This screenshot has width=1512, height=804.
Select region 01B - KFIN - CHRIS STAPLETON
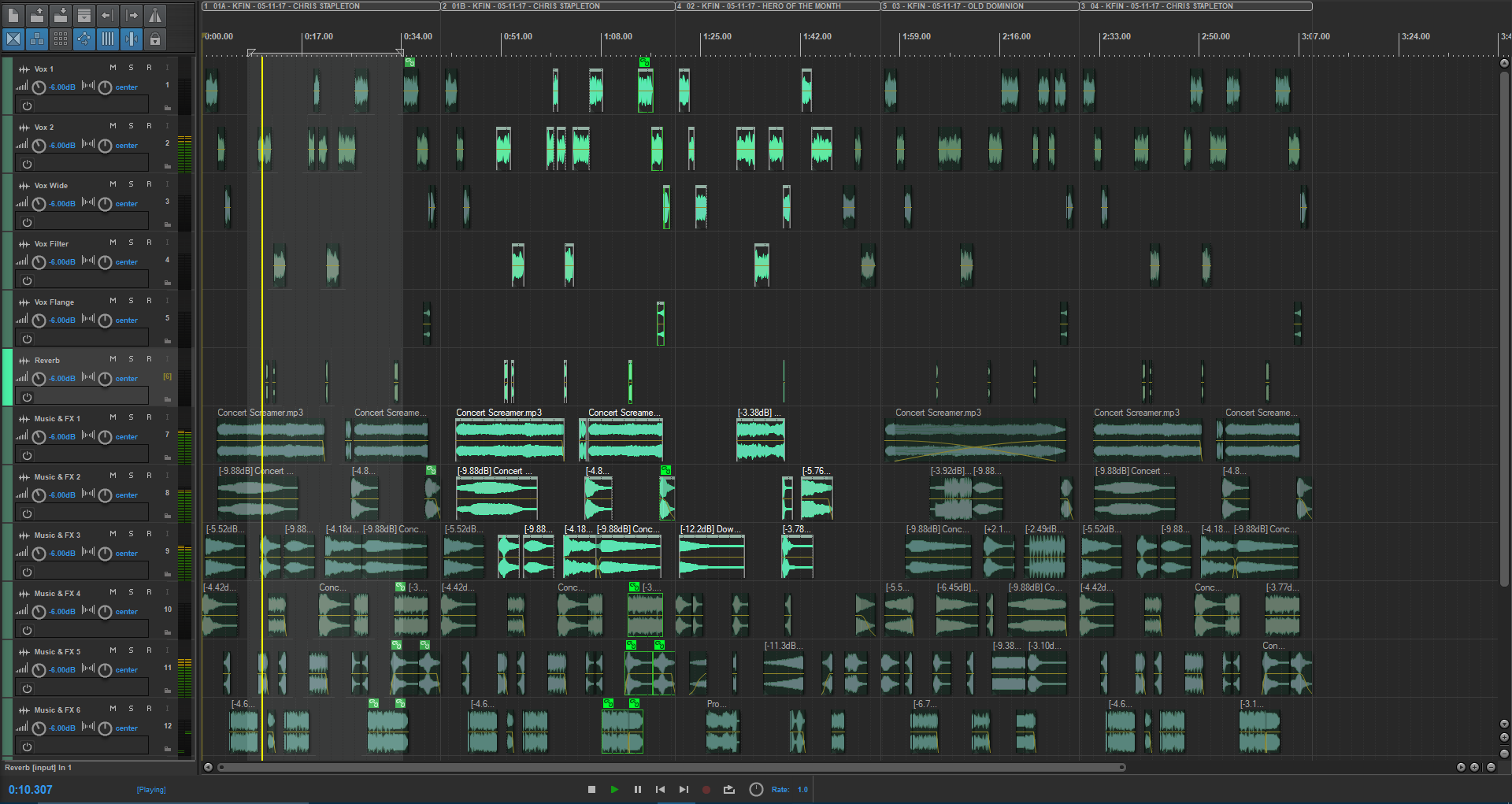[558, 6]
